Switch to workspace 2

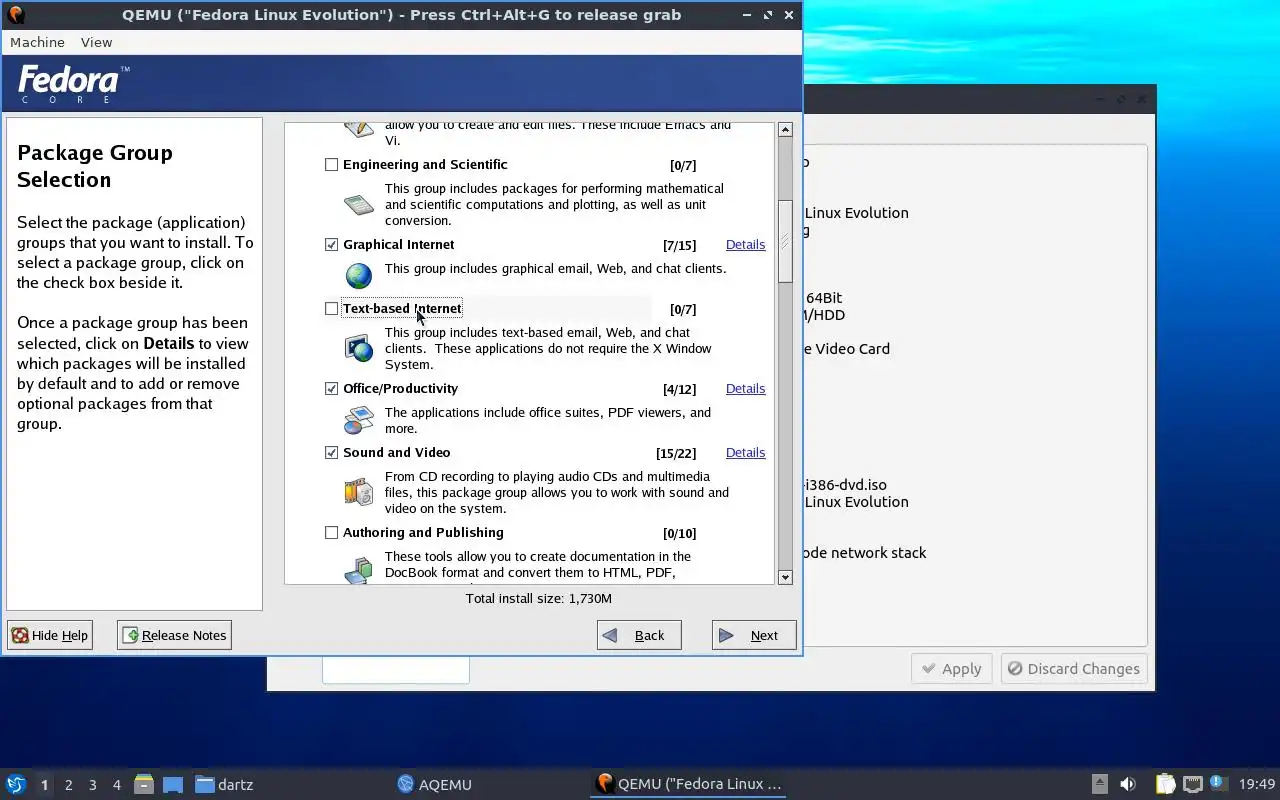[x=68, y=785]
